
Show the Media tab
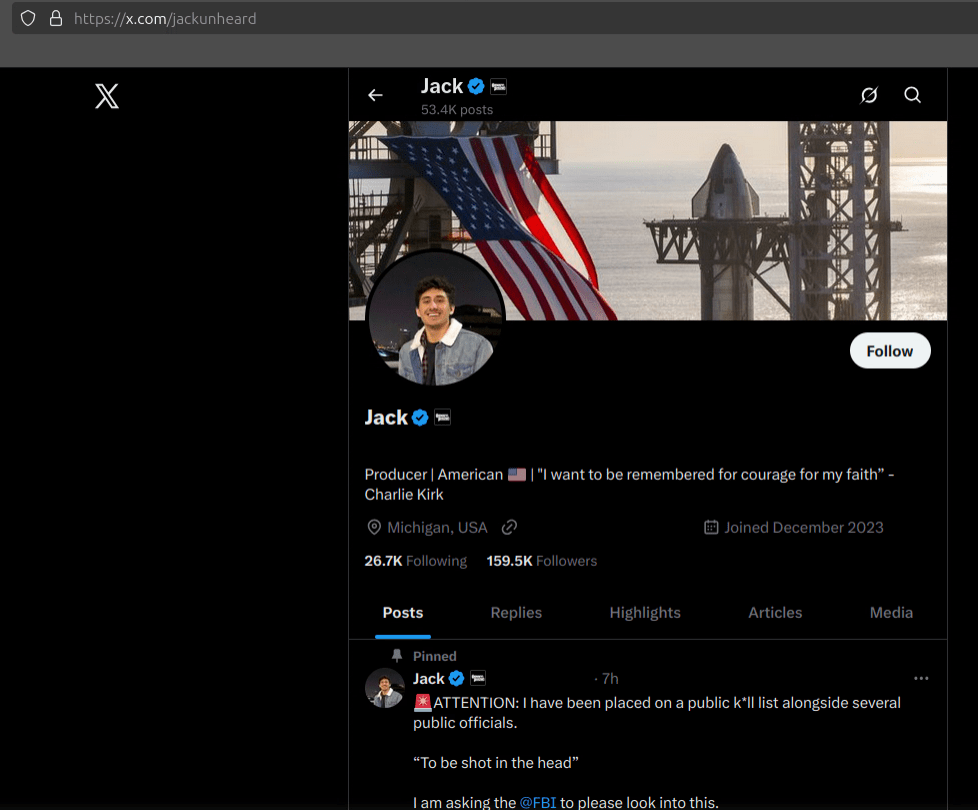click(891, 613)
